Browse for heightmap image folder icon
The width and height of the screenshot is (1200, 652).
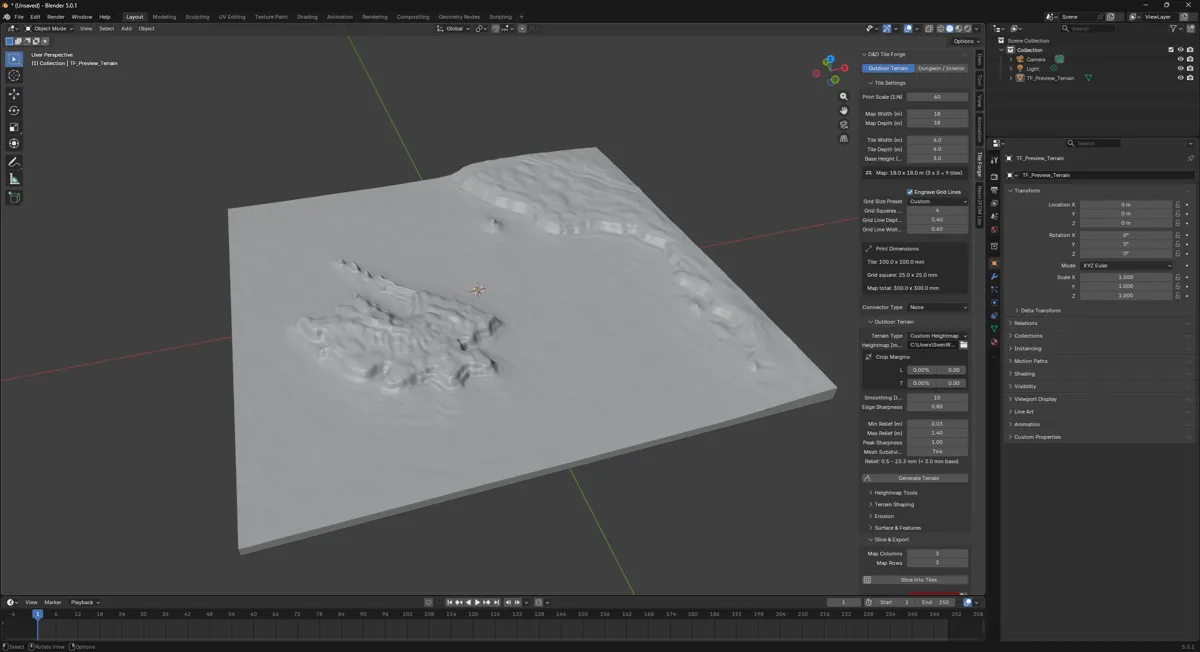(x=964, y=345)
